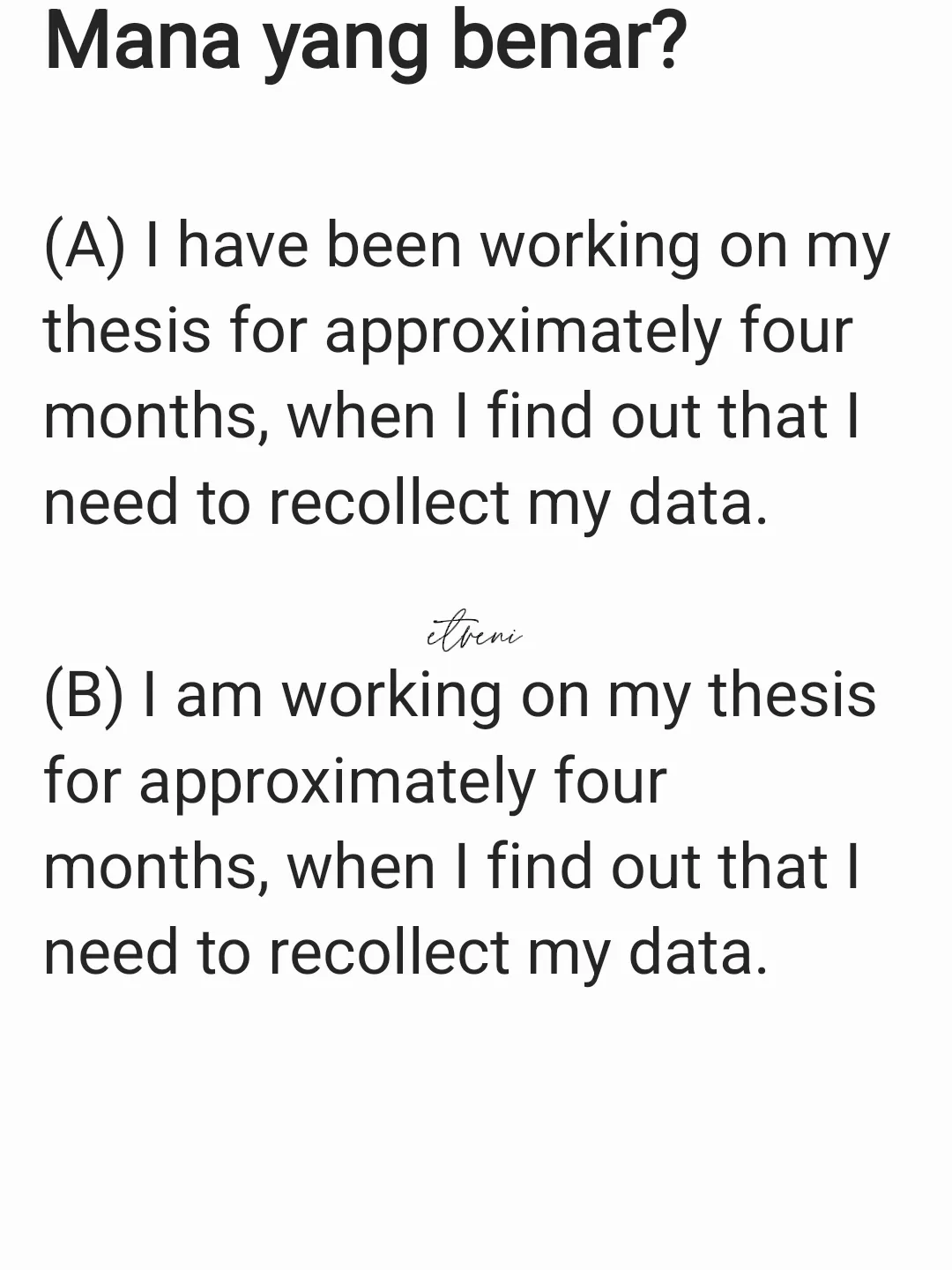Tap the 'elveni' signature watermark
The image size is (952, 1270).
[x=474, y=632]
